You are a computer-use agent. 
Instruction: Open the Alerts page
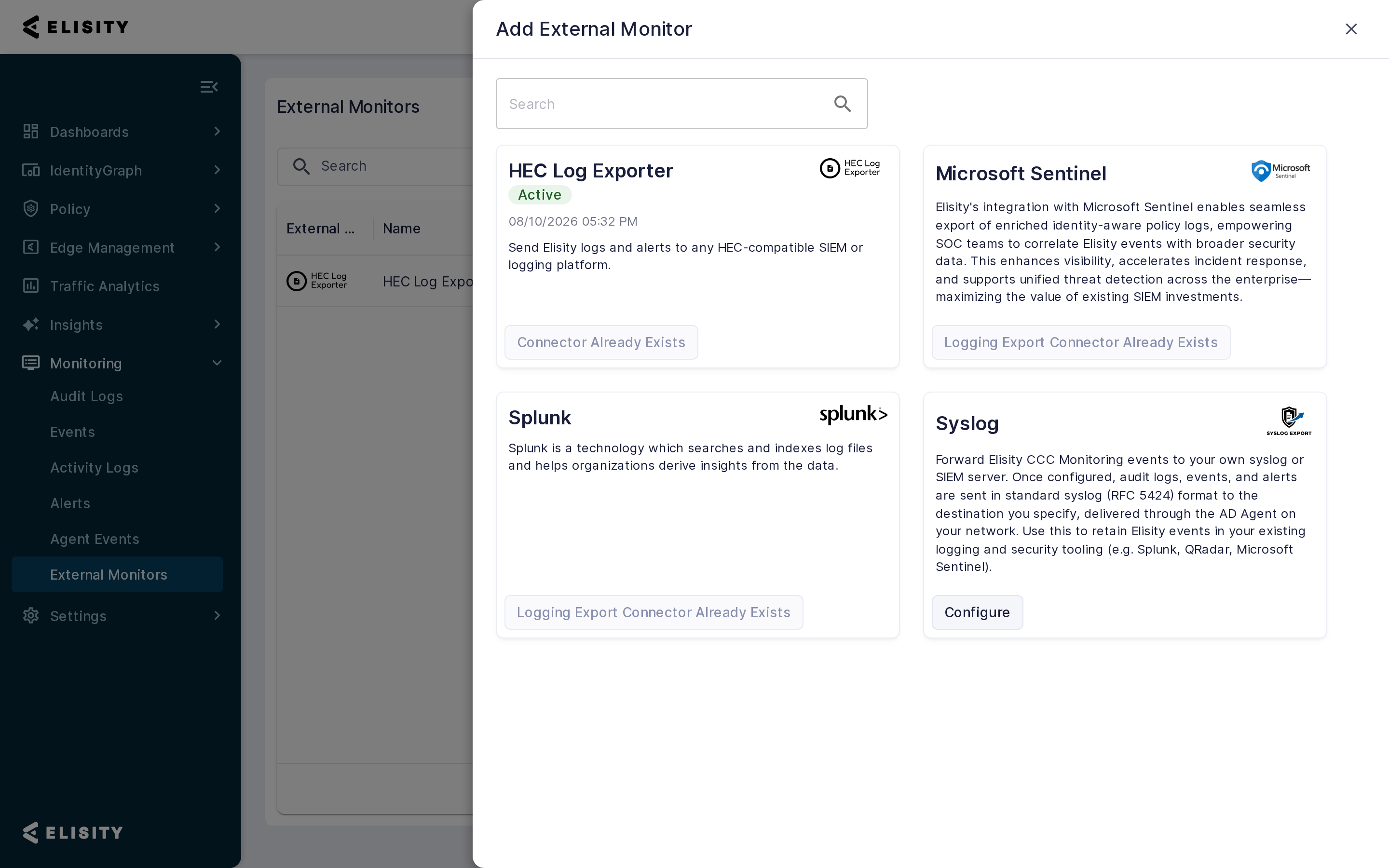point(70,503)
